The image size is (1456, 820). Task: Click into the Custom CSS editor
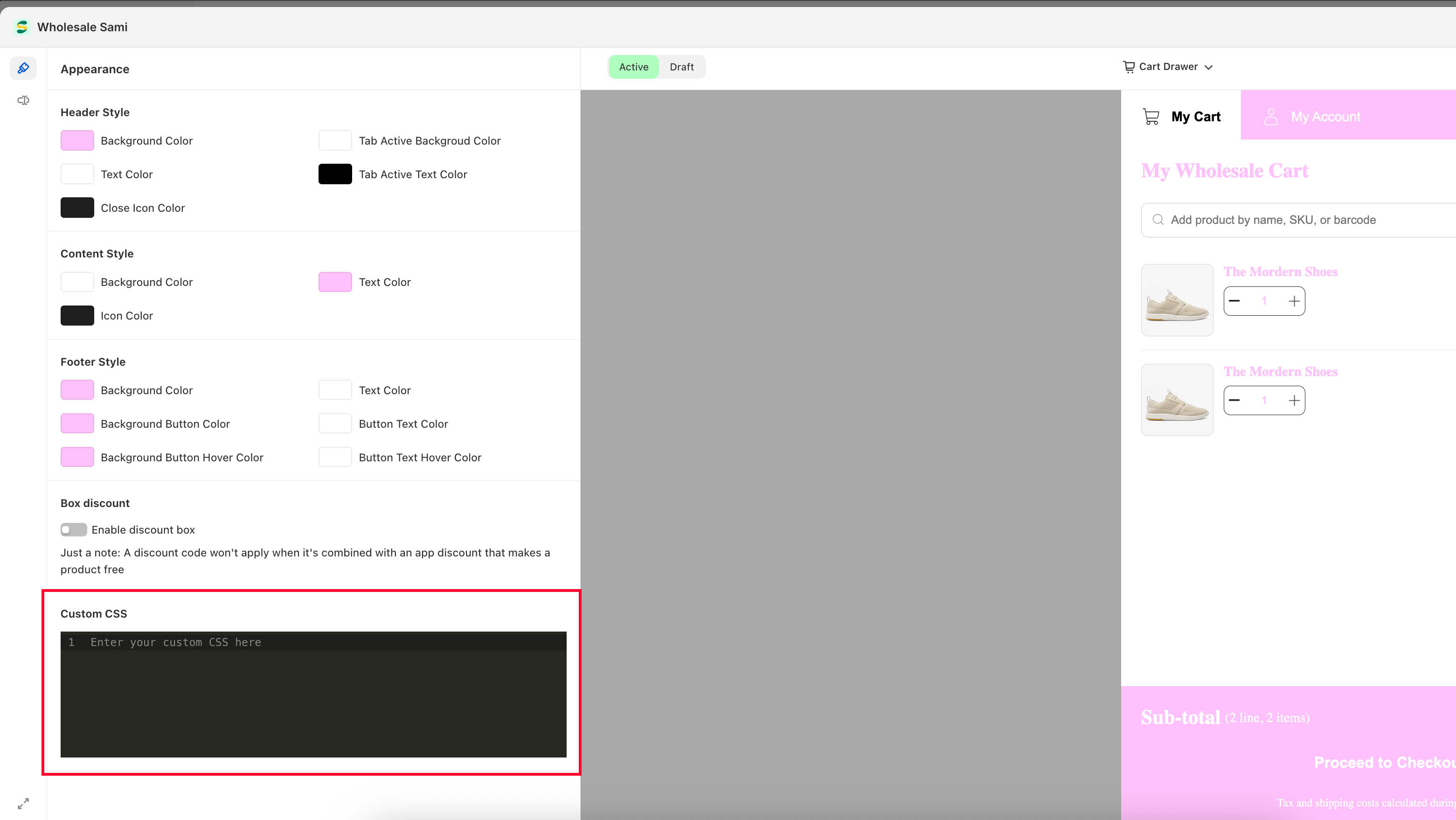[x=313, y=694]
